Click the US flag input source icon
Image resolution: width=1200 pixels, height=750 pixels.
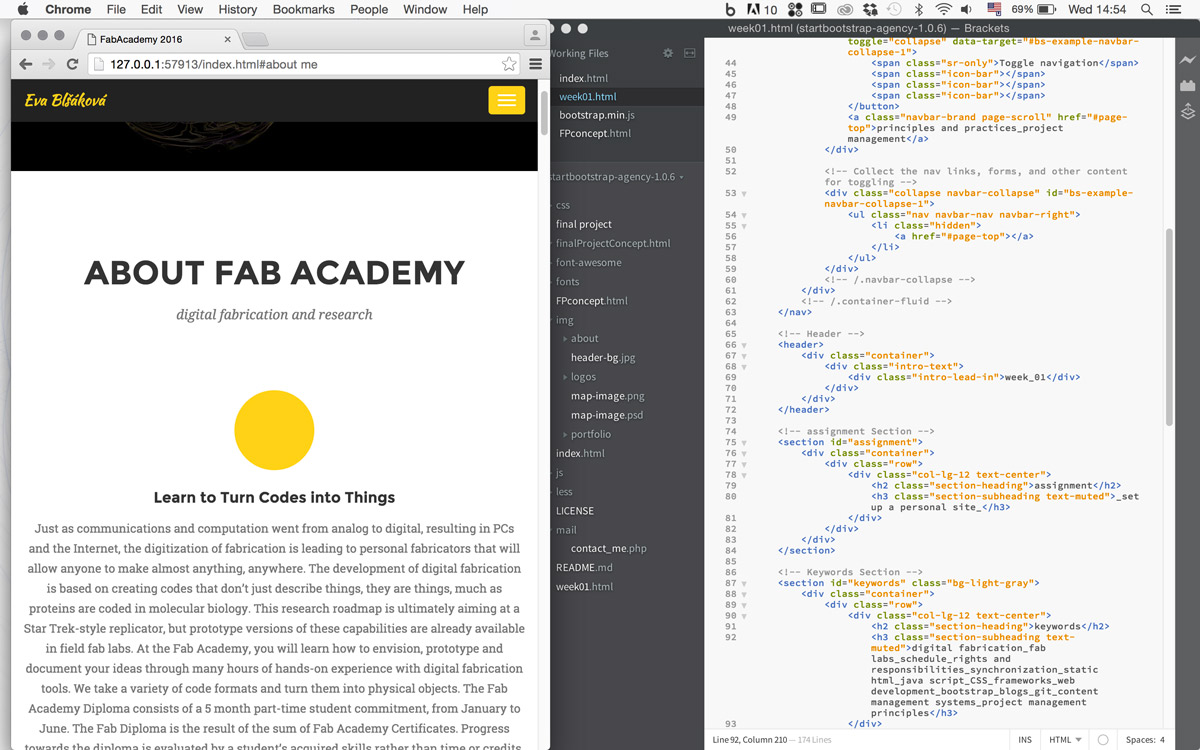995,9
